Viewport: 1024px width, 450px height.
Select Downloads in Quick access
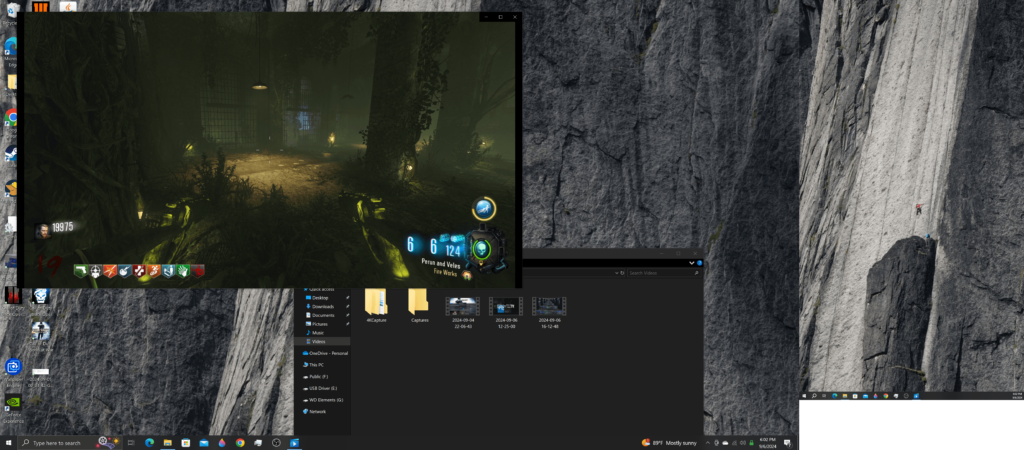point(323,306)
